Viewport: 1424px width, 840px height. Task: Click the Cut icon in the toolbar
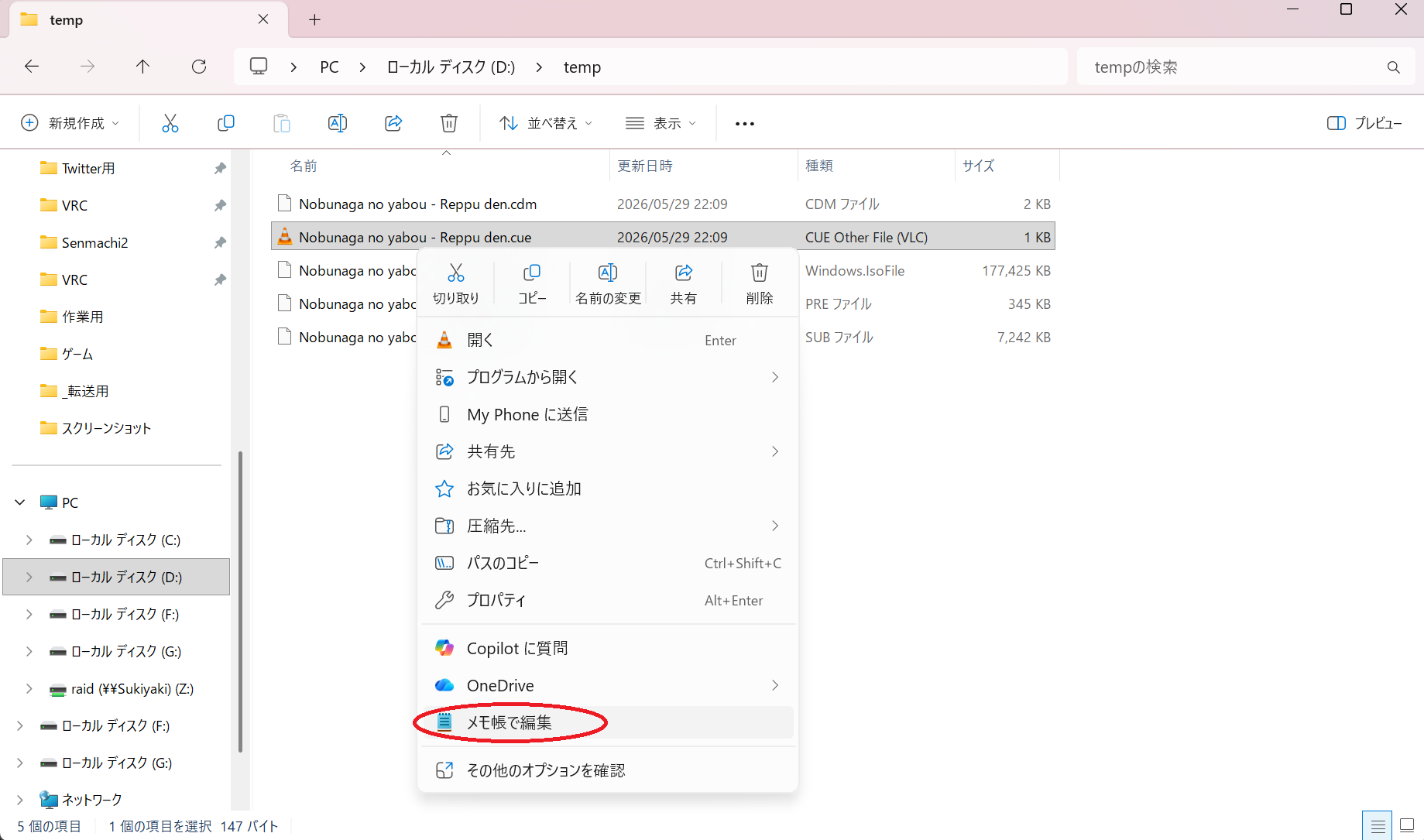[x=170, y=123]
